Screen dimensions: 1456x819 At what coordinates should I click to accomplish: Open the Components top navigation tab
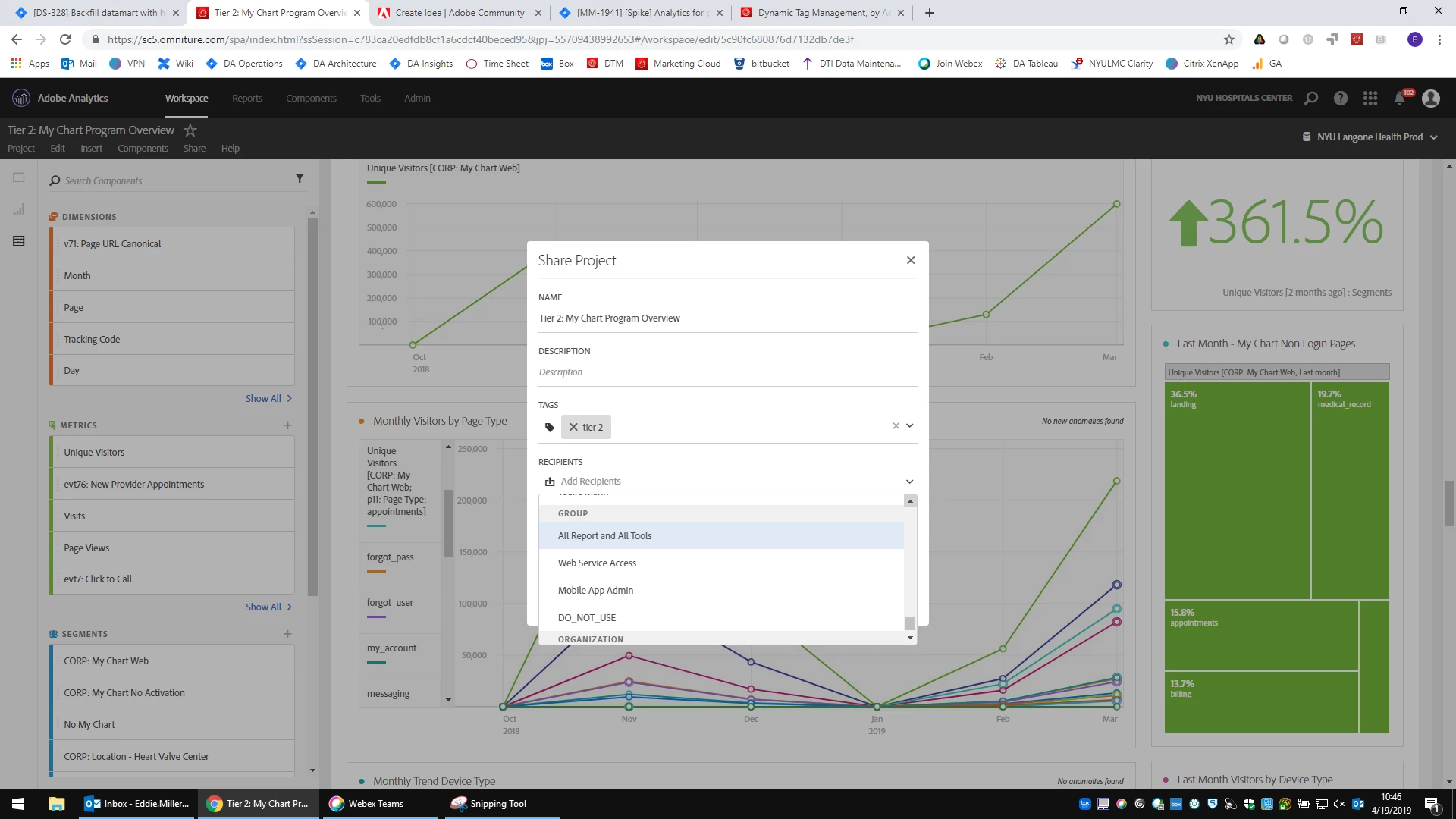[x=311, y=99]
